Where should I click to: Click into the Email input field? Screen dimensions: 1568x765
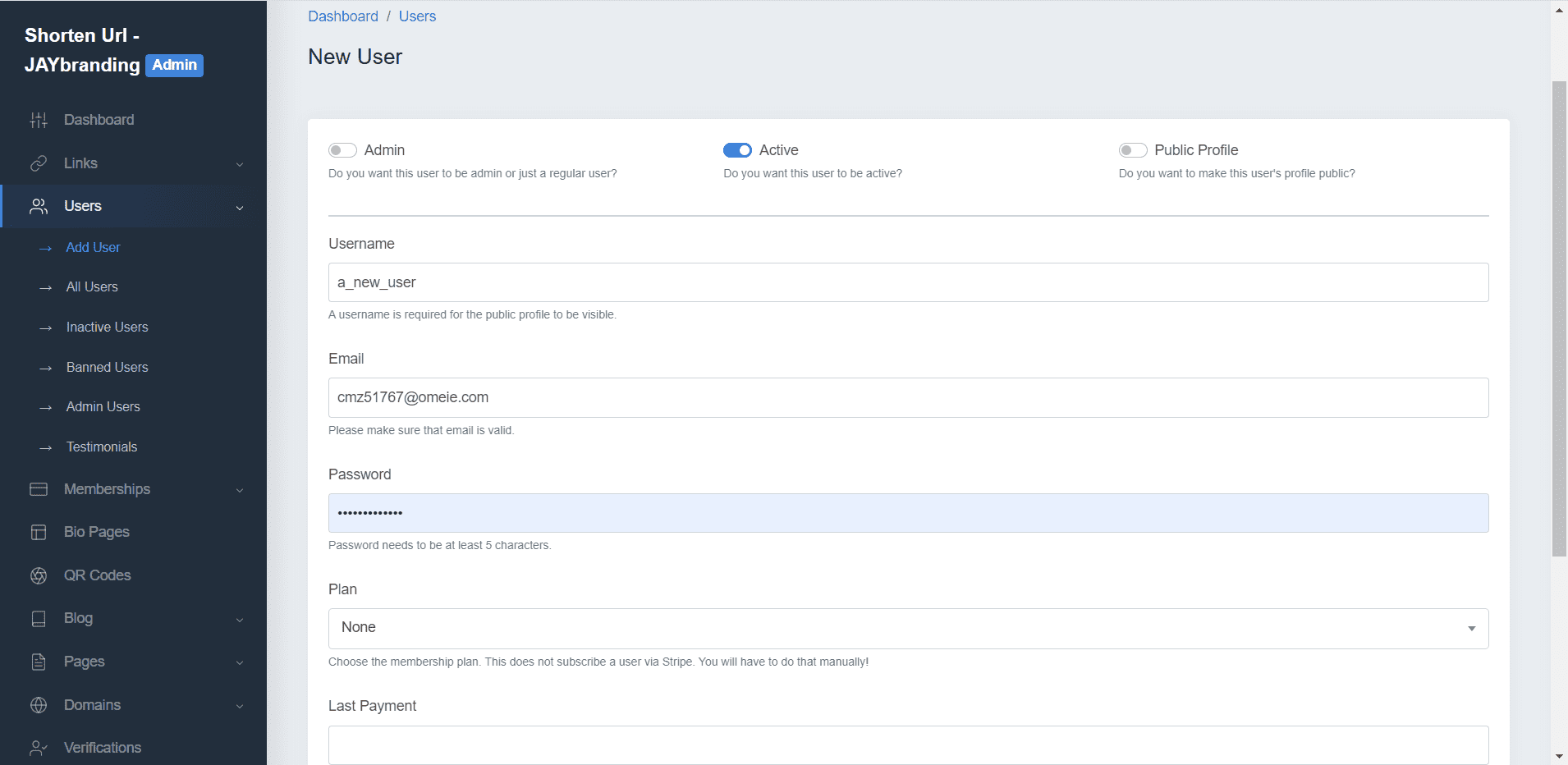(908, 397)
